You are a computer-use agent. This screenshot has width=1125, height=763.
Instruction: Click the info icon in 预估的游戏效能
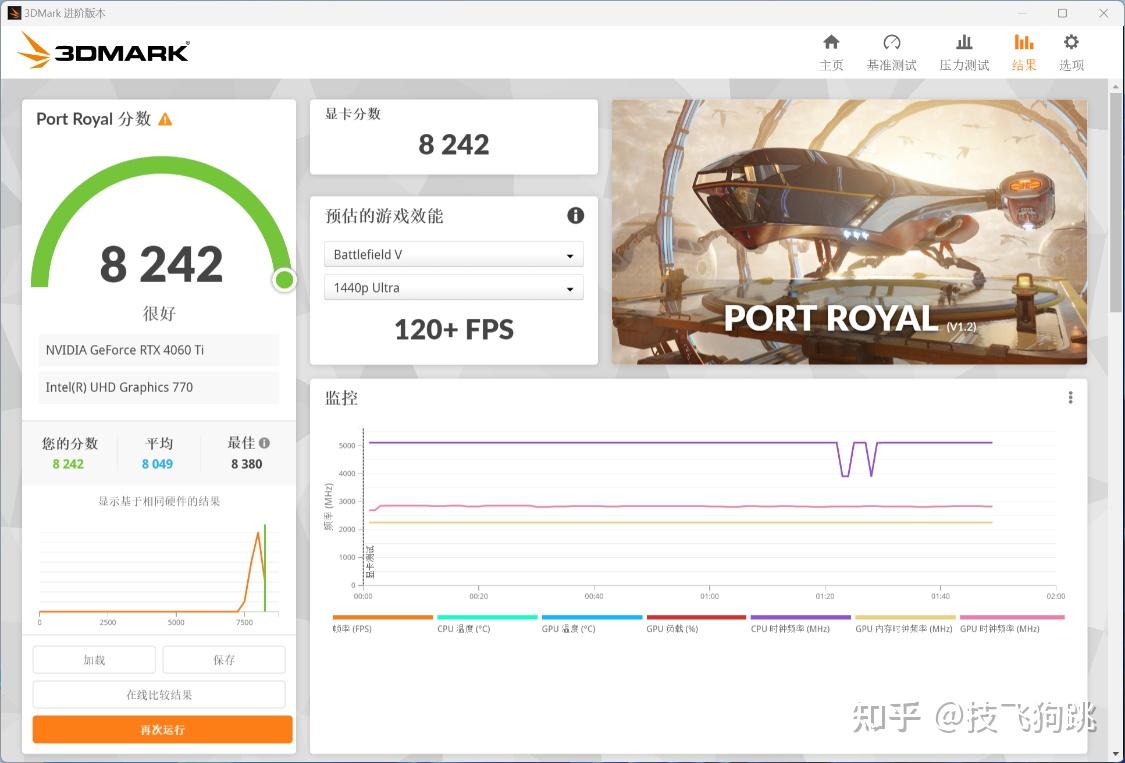pyautogui.click(x=575, y=215)
